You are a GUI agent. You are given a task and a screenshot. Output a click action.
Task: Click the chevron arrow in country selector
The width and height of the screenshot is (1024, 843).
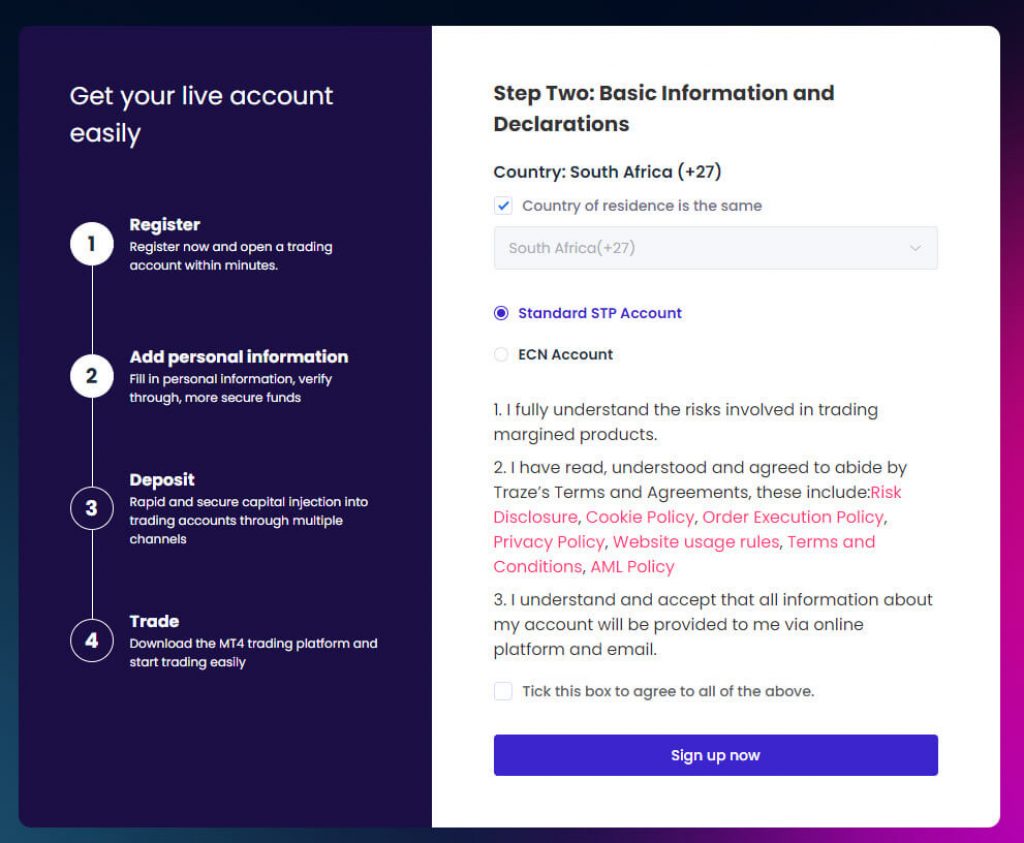[x=915, y=248]
